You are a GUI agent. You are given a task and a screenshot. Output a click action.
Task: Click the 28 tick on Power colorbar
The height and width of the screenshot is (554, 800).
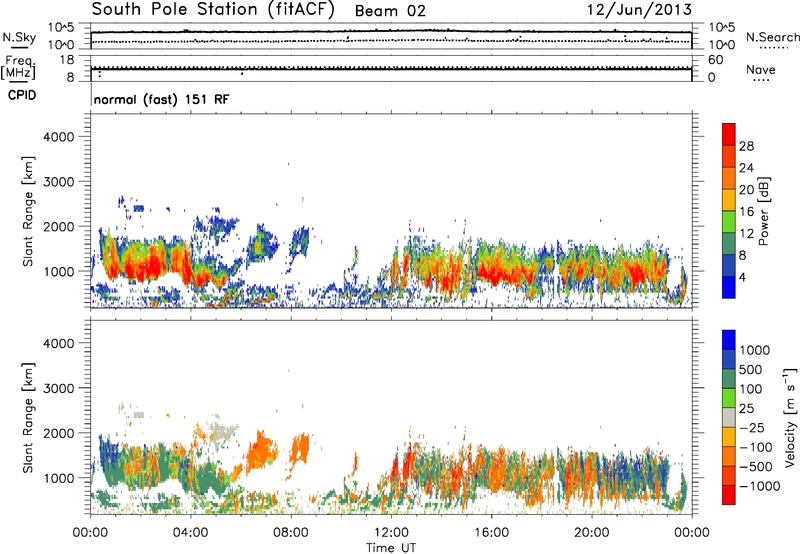click(746, 146)
